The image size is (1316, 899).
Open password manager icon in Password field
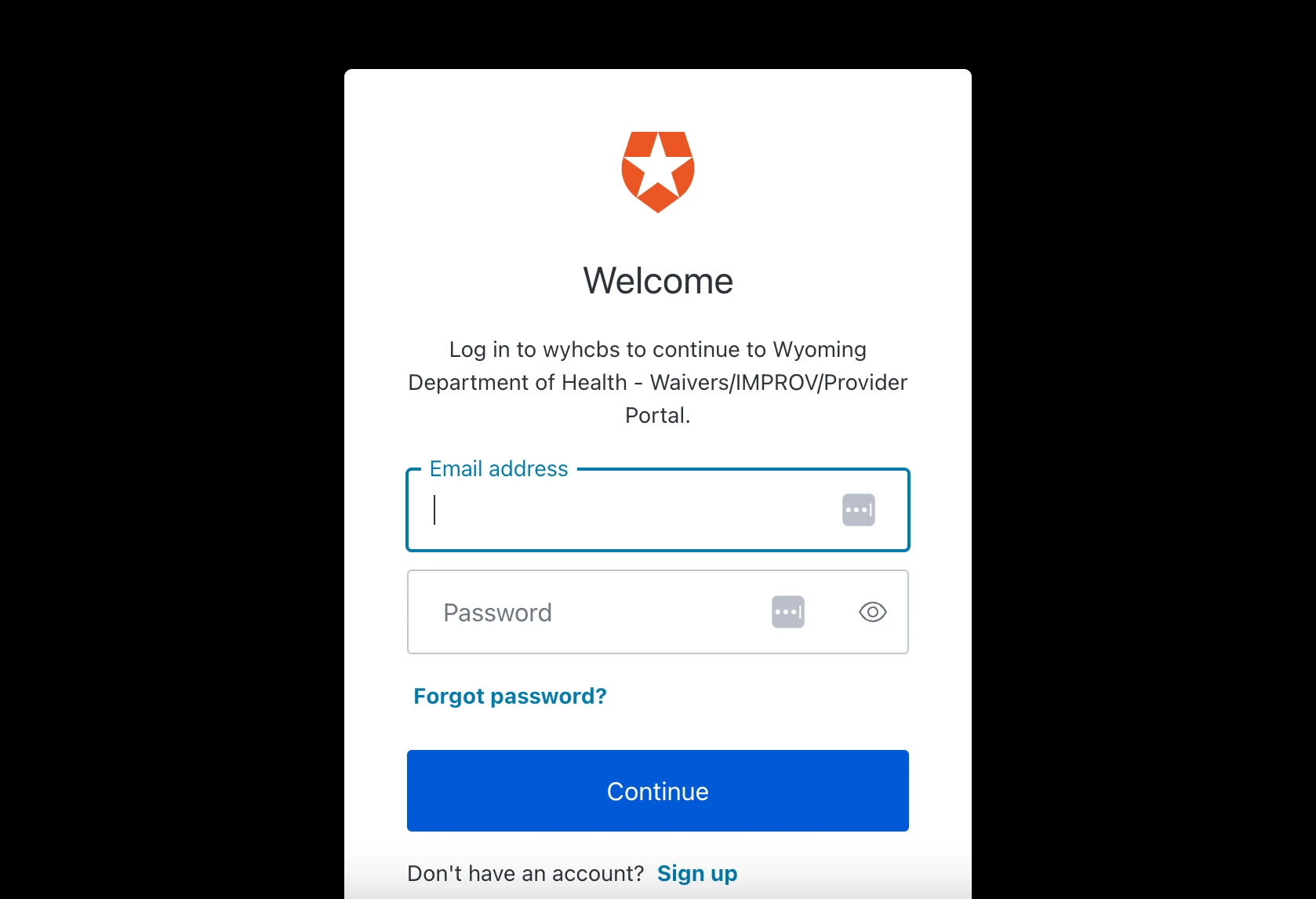tap(788, 612)
